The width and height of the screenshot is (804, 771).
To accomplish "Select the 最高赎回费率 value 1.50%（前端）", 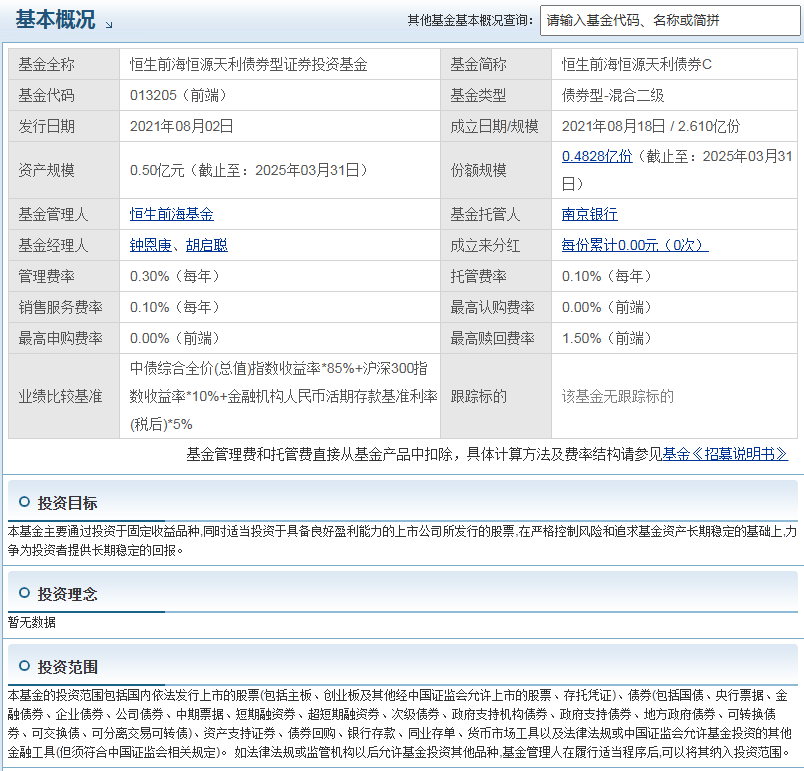I will (x=607, y=338).
